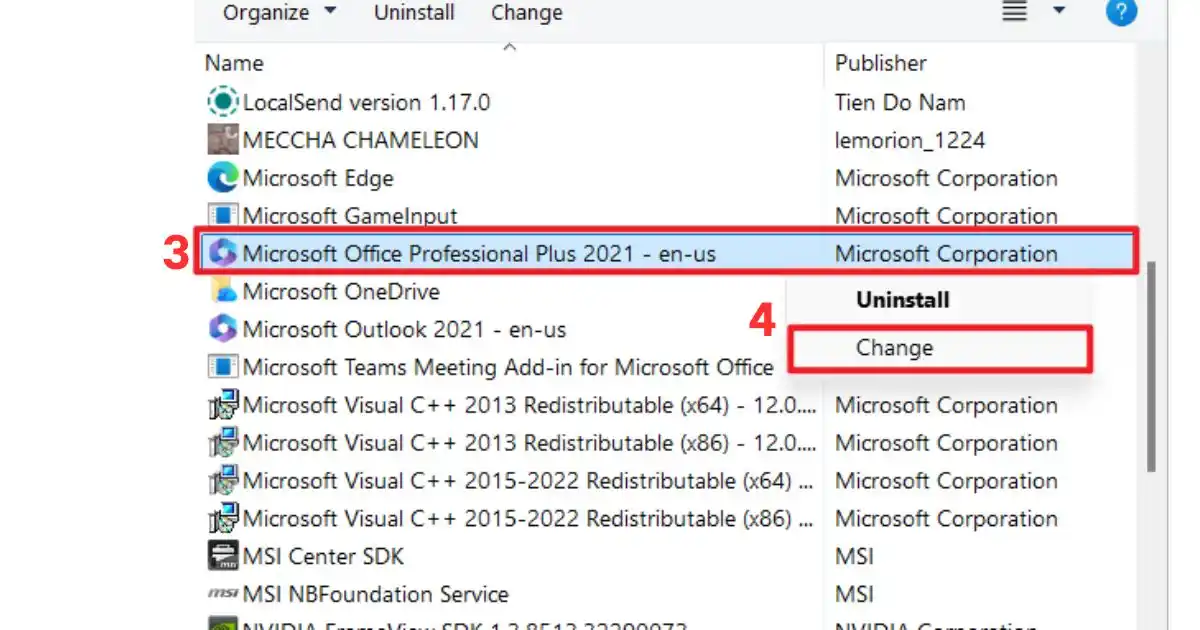
Task: Click publisher lemorion_1224
Action: [910, 140]
